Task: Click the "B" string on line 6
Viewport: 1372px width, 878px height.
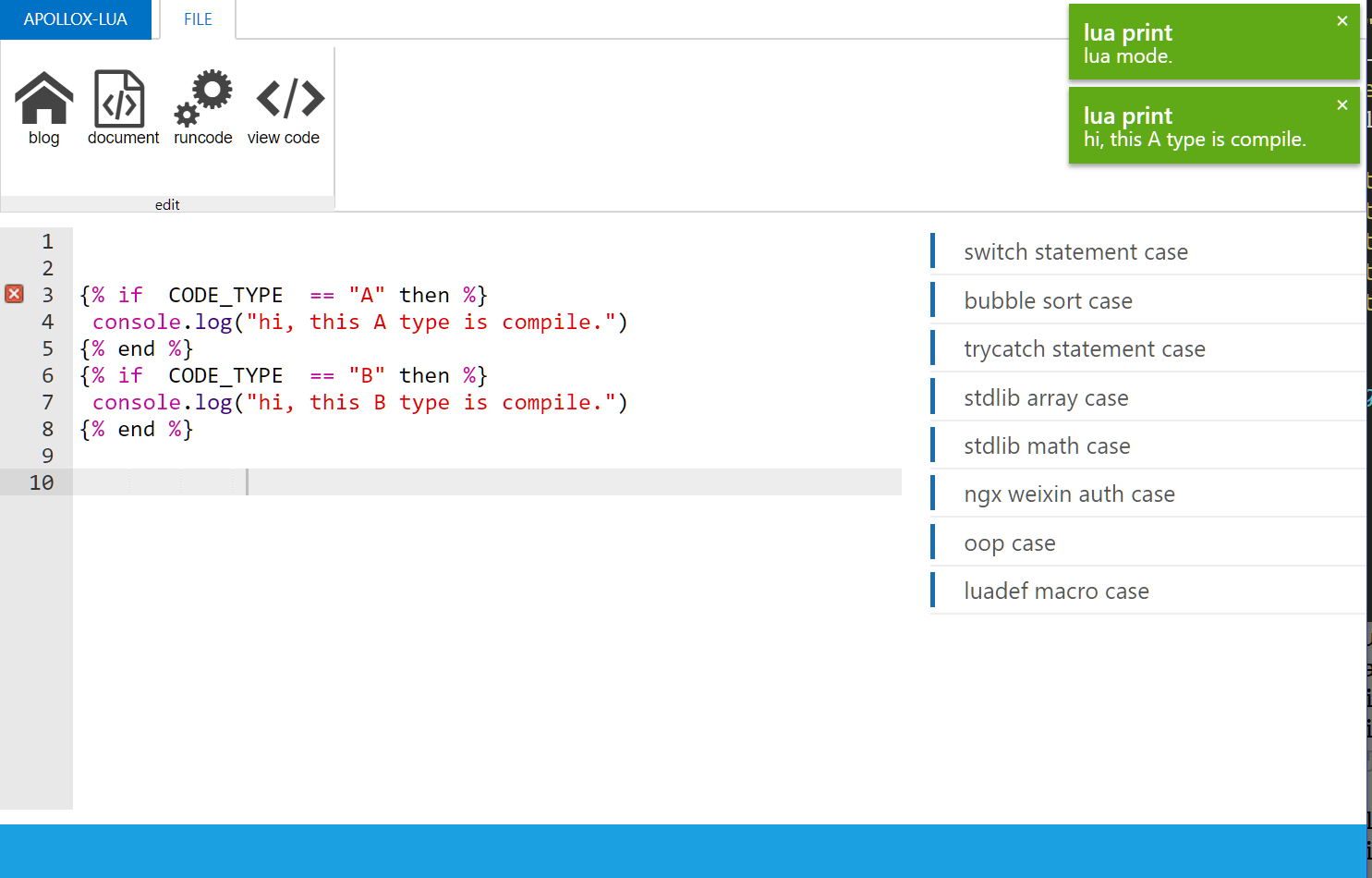Action: (367, 375)
